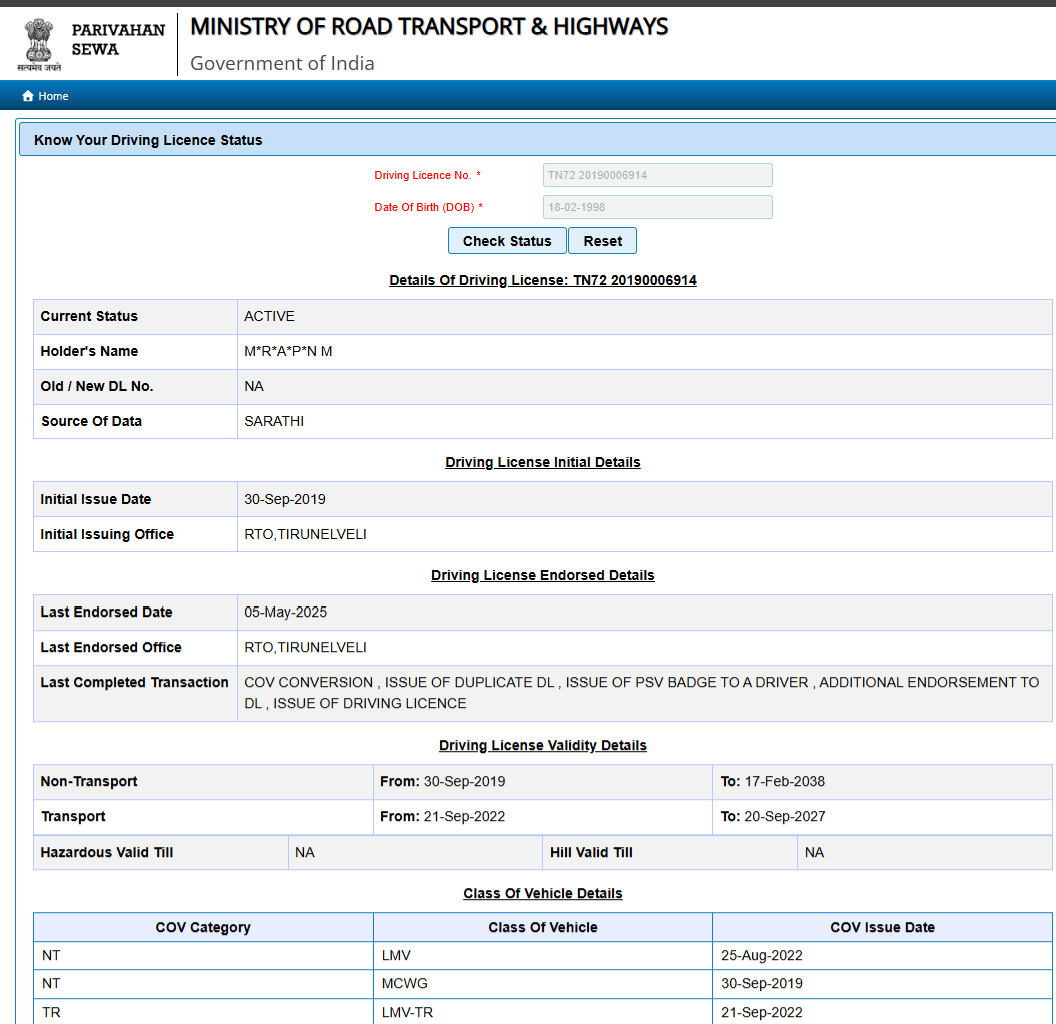
Task: Select the ACTIVE current status value
Action: 269,316
